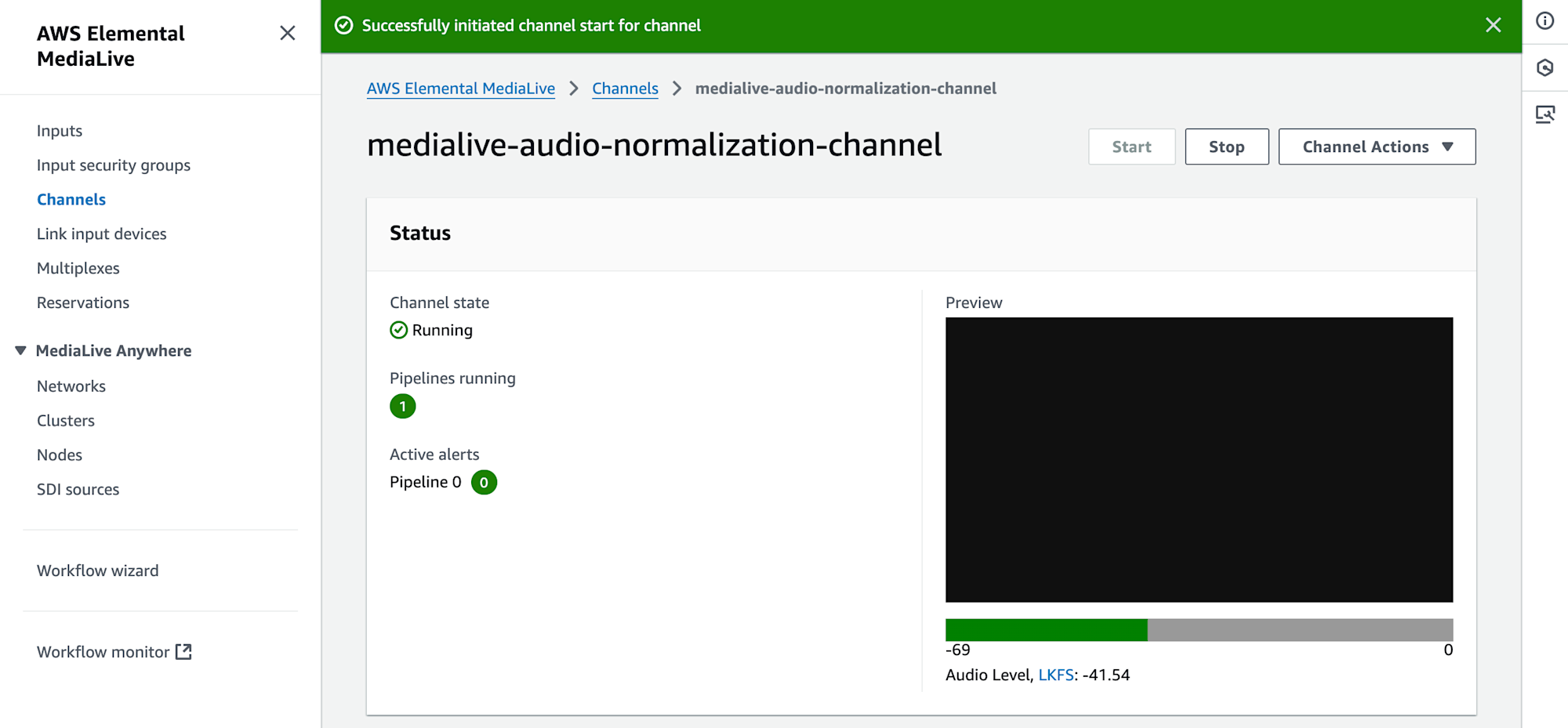Click the Start button
The height and width of the screenshot is (728, 1568).
point(1131,147)
